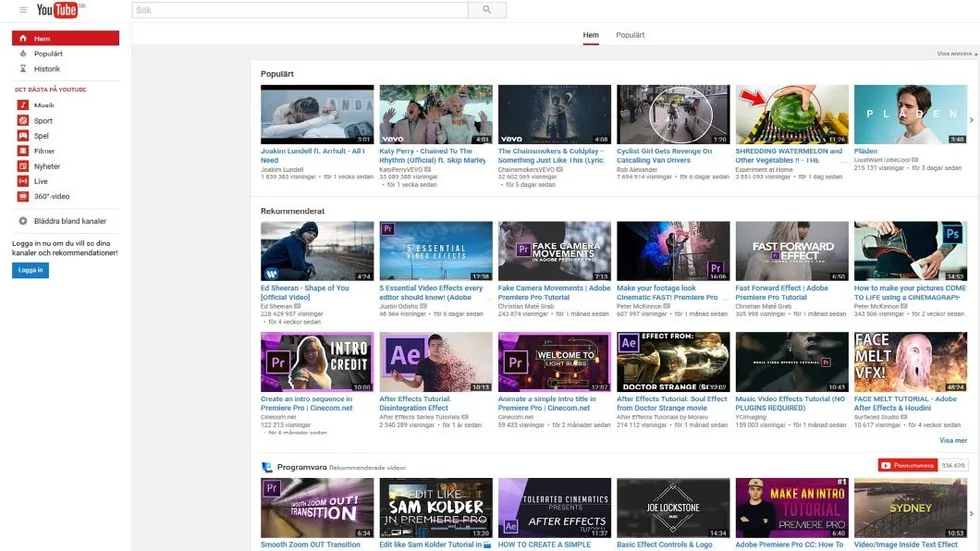Click the Programvara channel icon

click(x=267, y=467)
